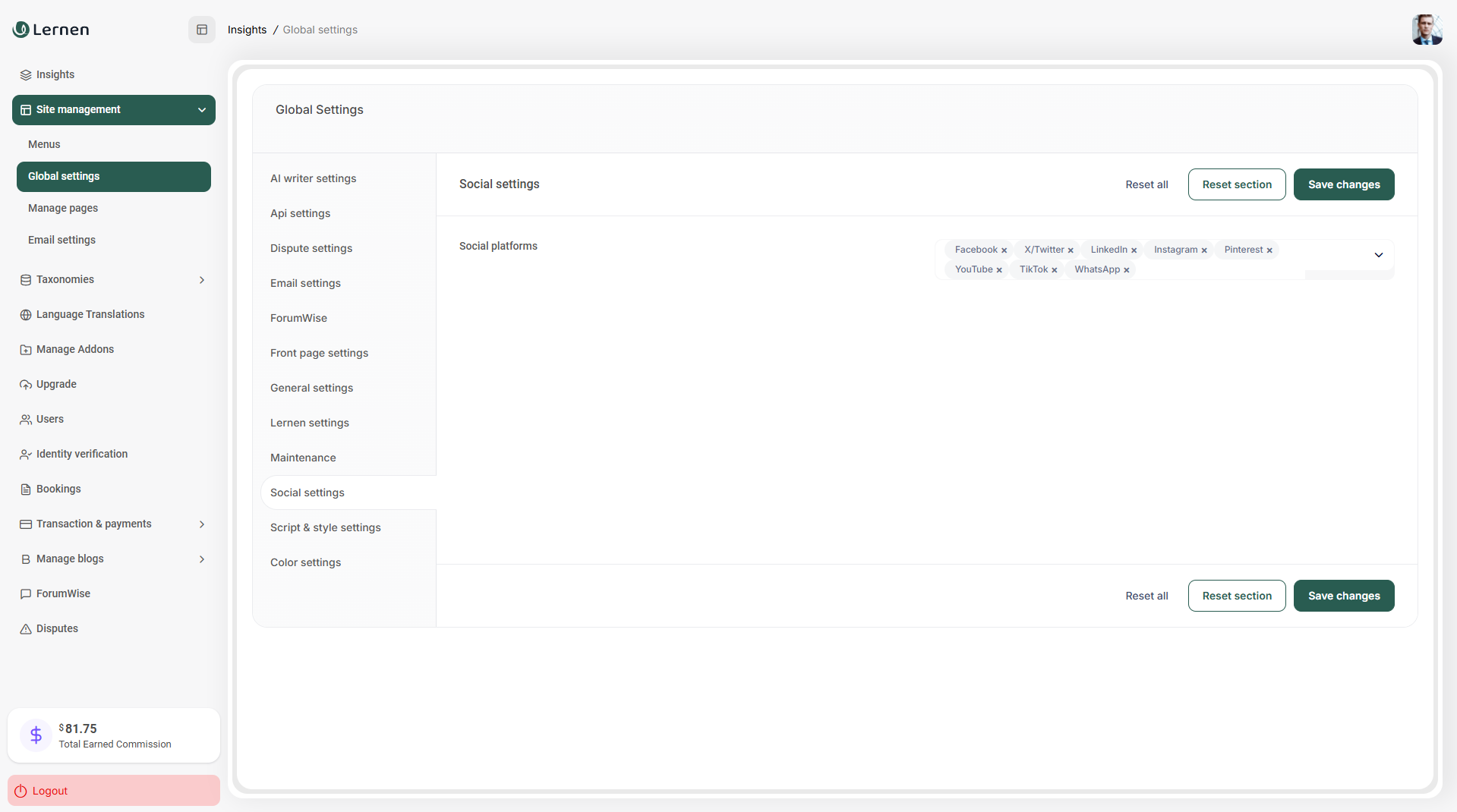Click top Save changes button

click(1343, 184)
